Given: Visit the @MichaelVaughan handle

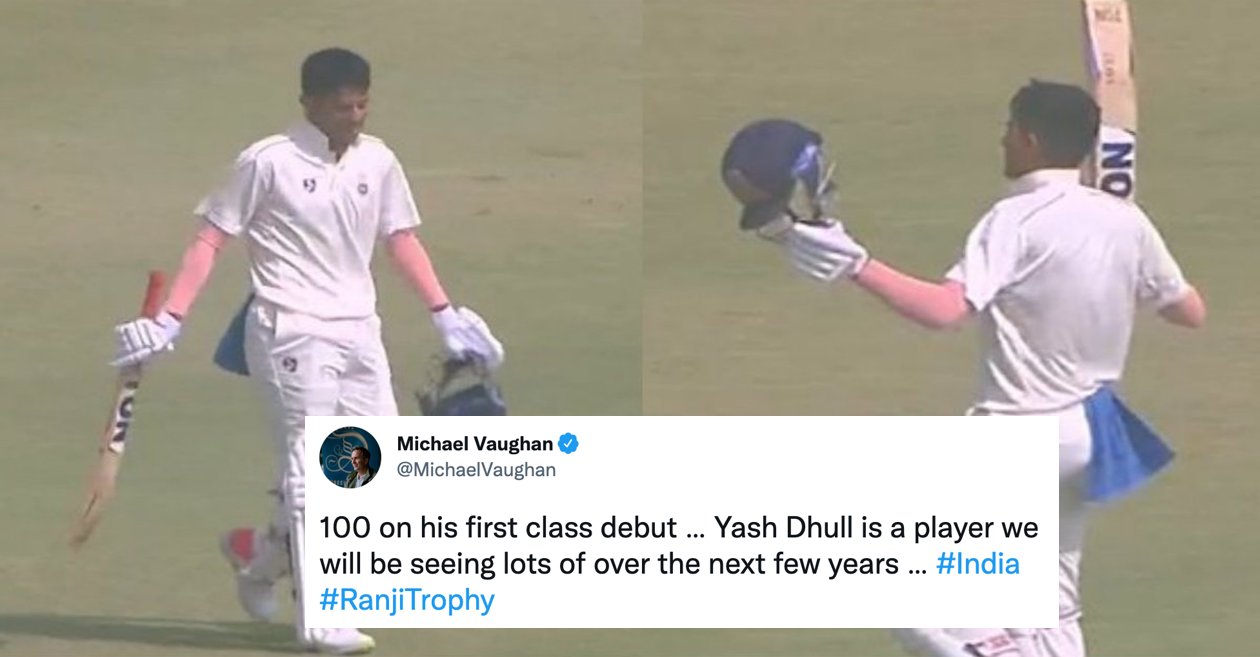Looking at the screenshot, I should [x=476, y=470].
